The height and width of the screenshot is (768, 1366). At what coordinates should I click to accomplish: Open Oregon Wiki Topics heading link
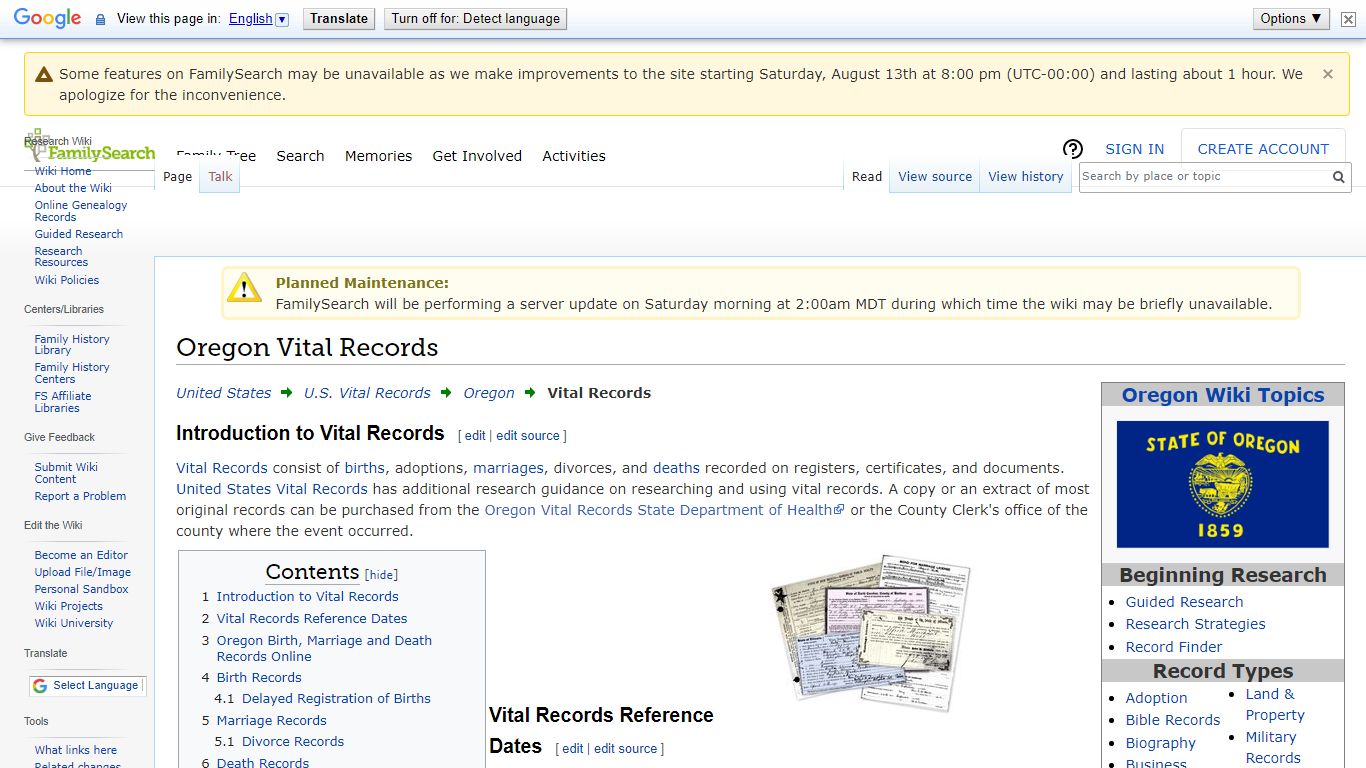1223,395
